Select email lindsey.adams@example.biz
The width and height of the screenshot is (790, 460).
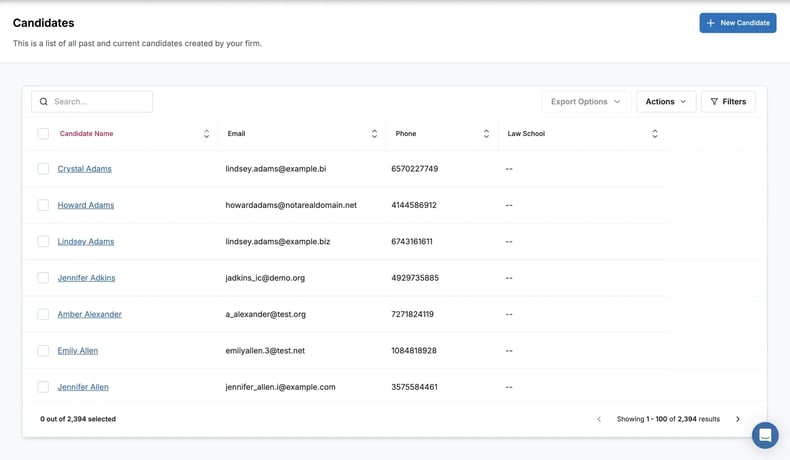pyautogui.click(x=278, y=241)
